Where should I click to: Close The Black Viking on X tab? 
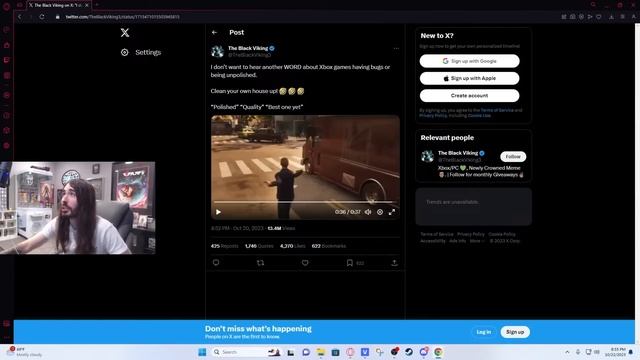pyautogui.click(x=87, y=5)
